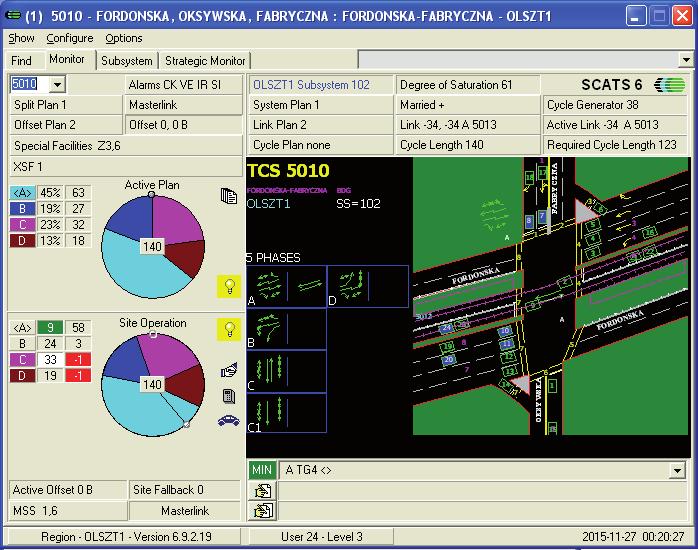
Task: Click the TCS 5010 title on map
Action: point(288,171)
